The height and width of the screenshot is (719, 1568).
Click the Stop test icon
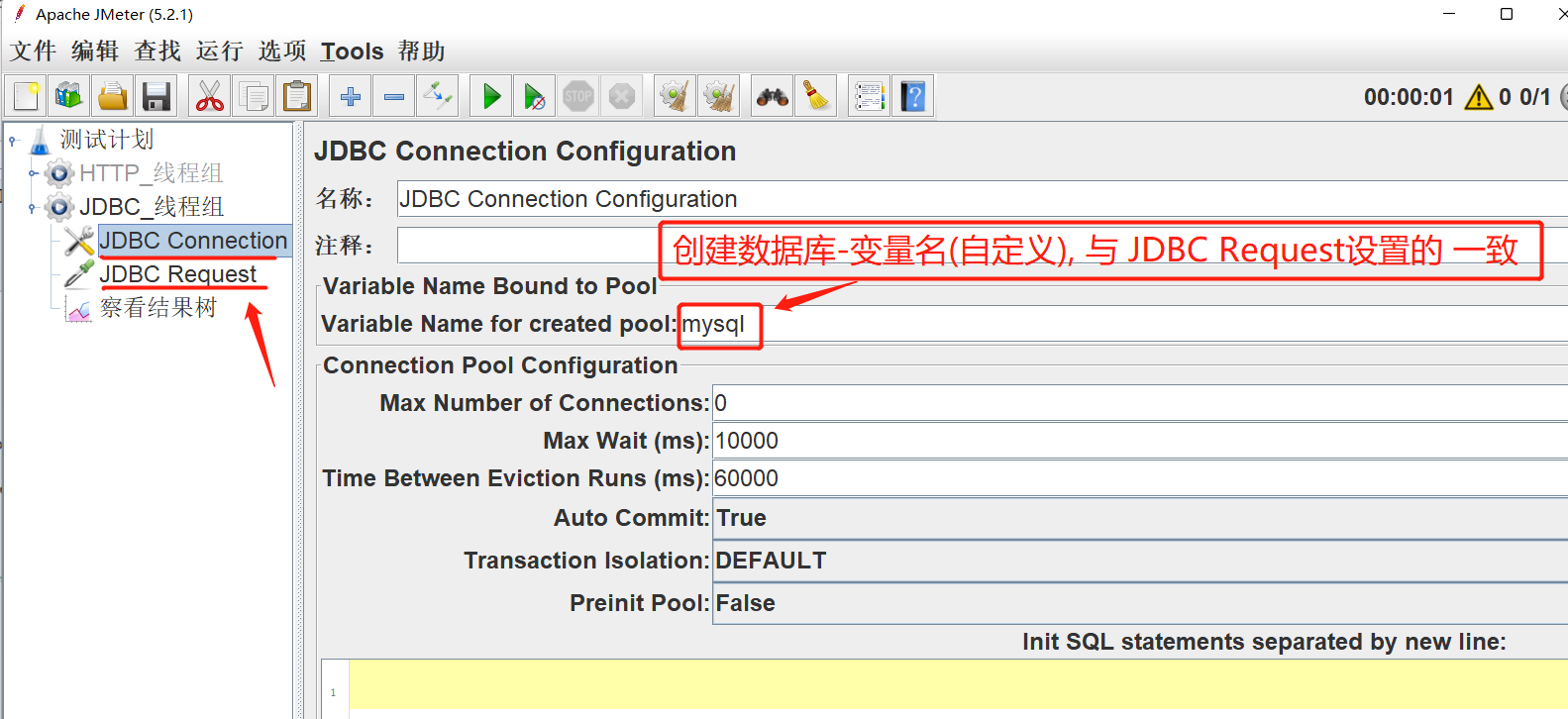pos(578,96)
